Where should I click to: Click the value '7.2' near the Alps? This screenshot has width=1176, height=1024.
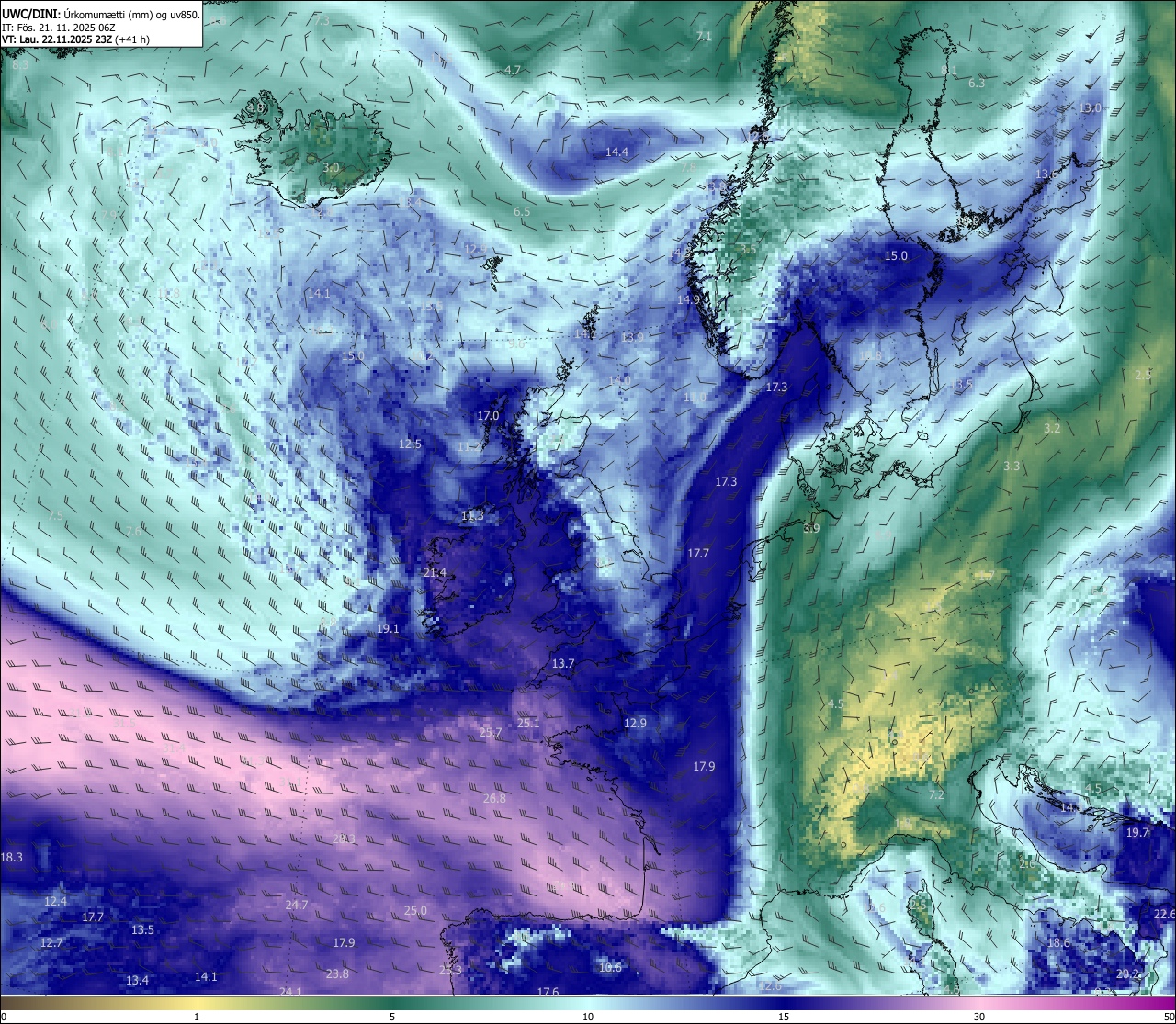point(936,795)
